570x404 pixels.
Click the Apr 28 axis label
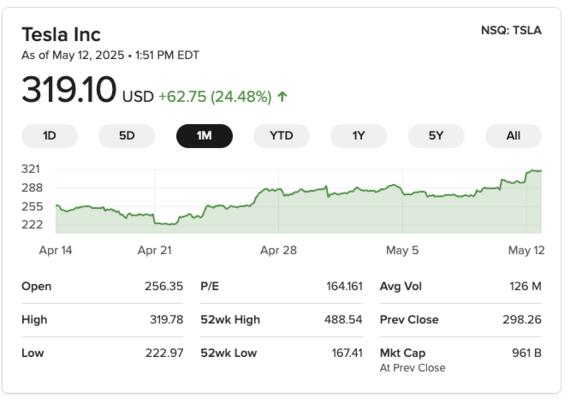(278, 251)
